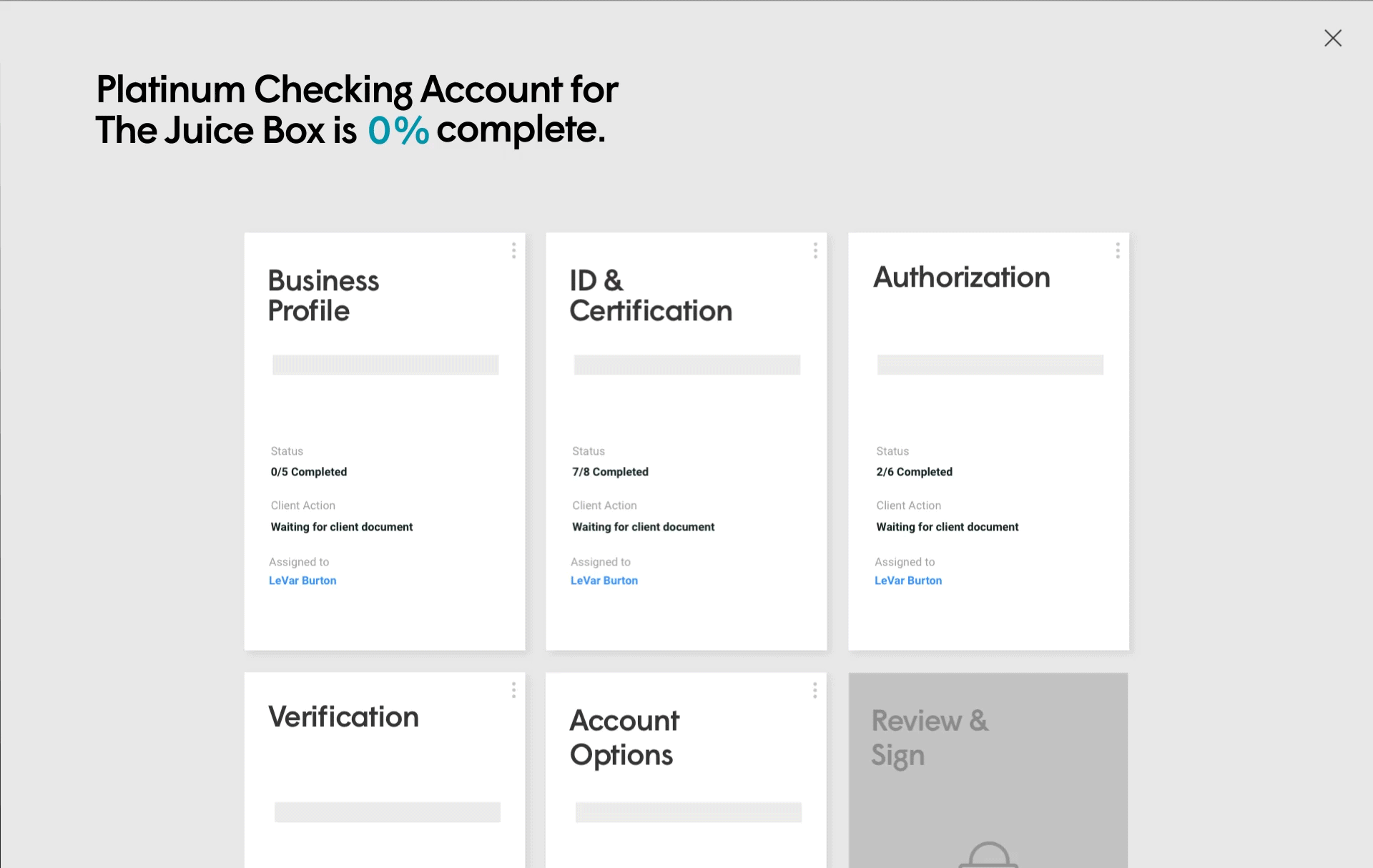Close the account progress overlay
The width and height of the screenshot is (1373, 868).
pos(1332,38)
